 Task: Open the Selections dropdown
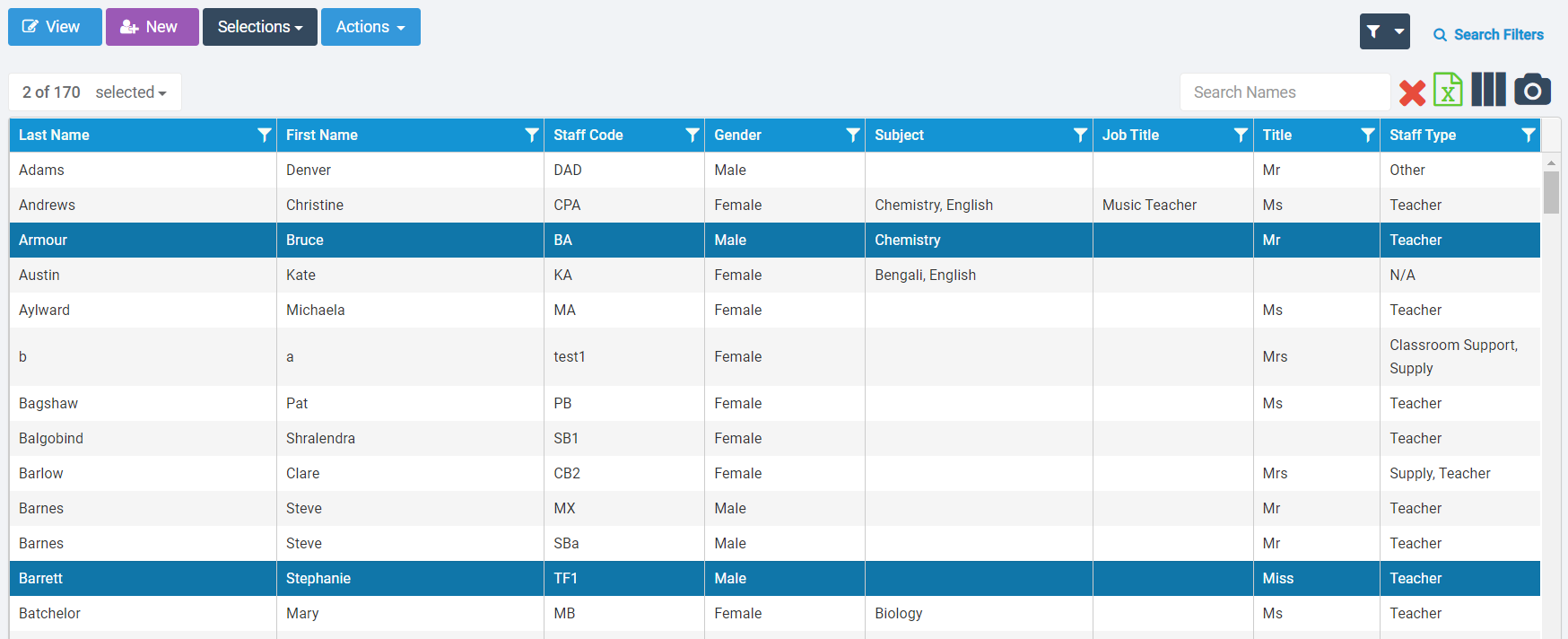pos(259,27)
